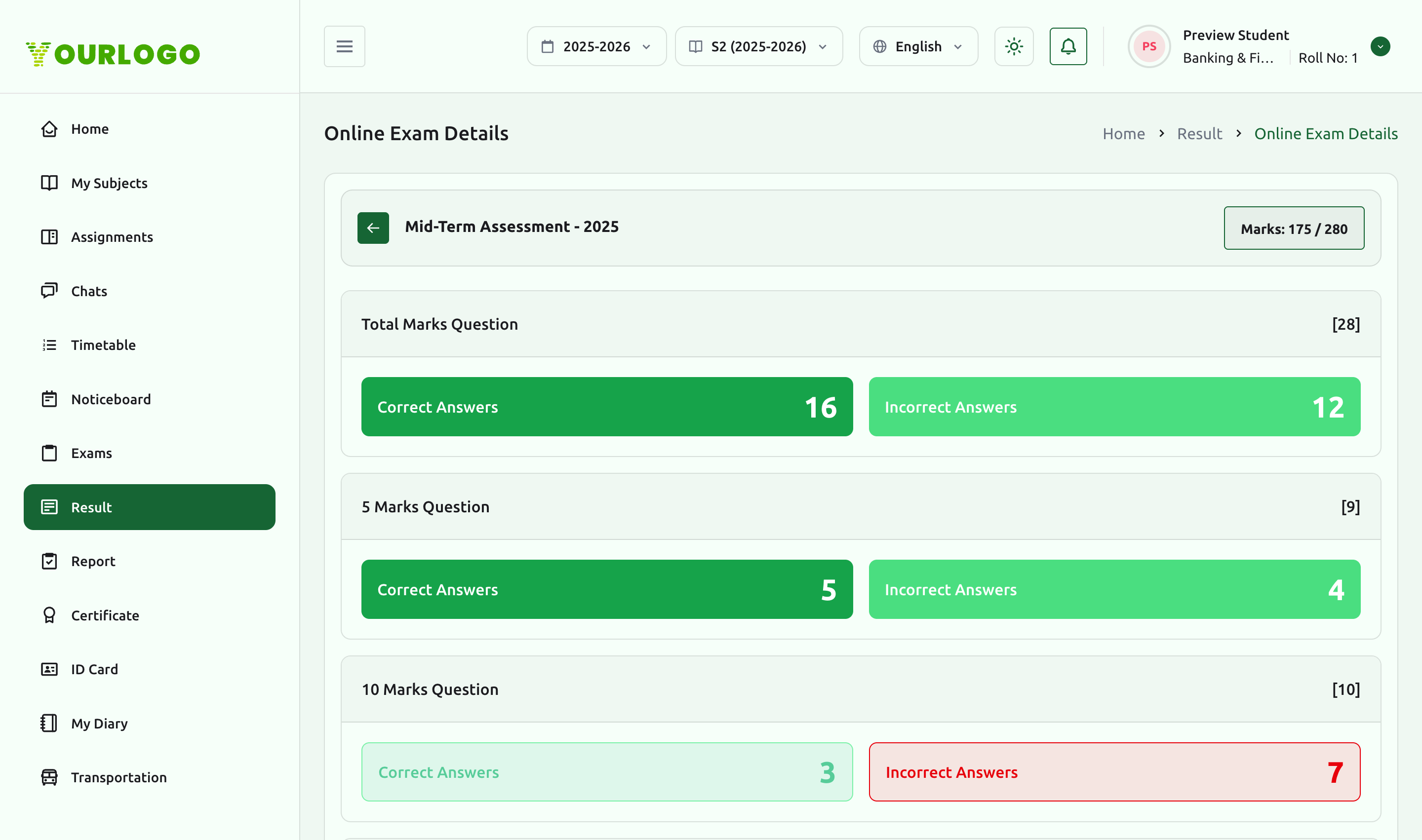Screen dimensions: 1422x840
Task: Click the Exams clipboard icon
Action: pos(49,454)
